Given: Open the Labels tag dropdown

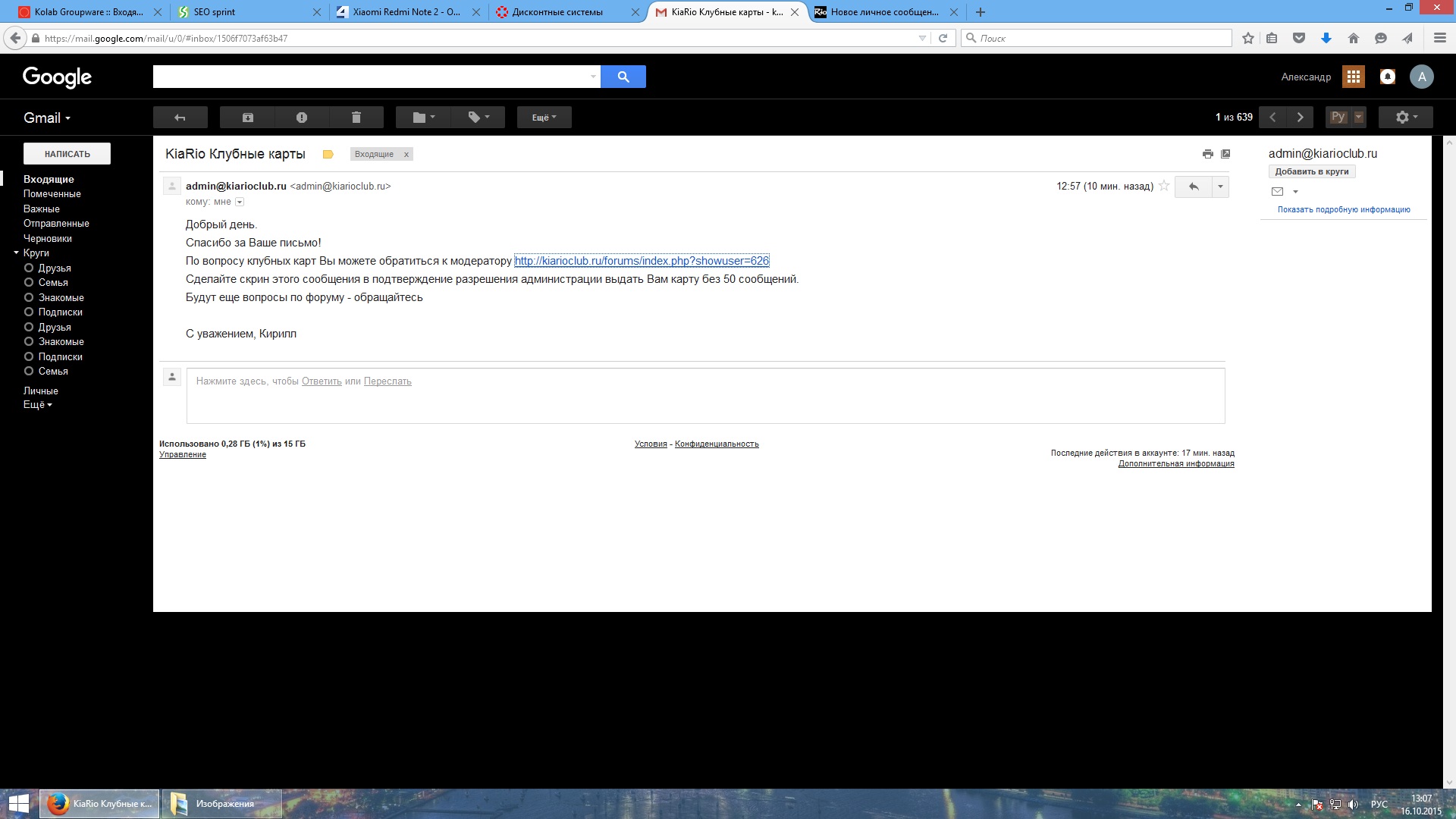Looking at the screenshot, I should coord(478,118).
